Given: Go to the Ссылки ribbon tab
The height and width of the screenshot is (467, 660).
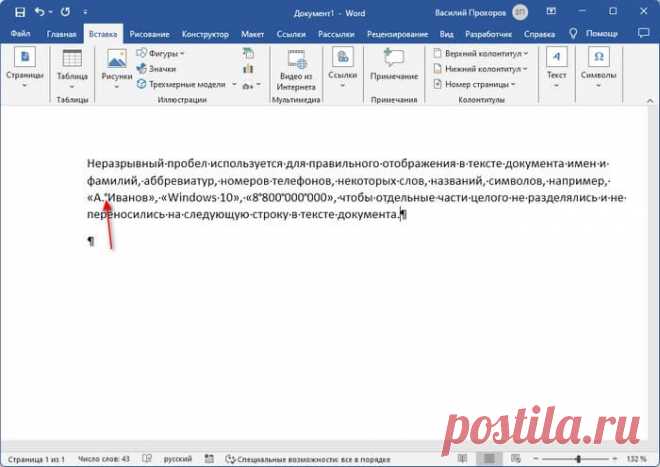Looking at the screenshot, I should 291,34.
